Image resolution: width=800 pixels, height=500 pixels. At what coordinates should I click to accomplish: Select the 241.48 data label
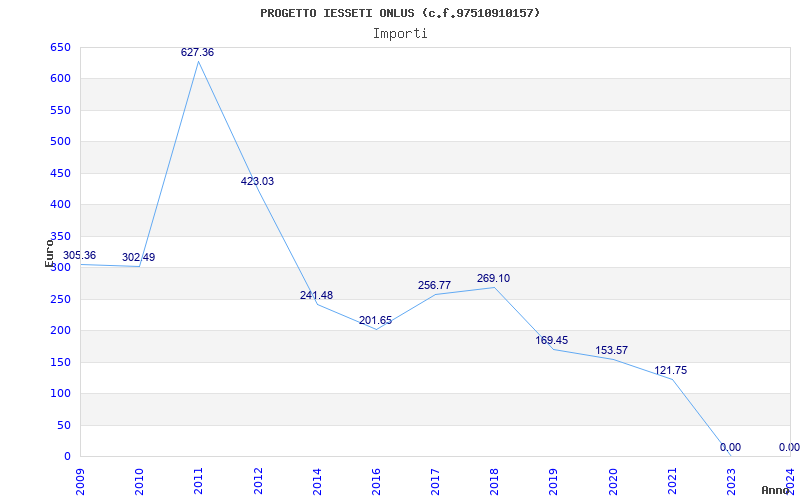click(316, 295)
